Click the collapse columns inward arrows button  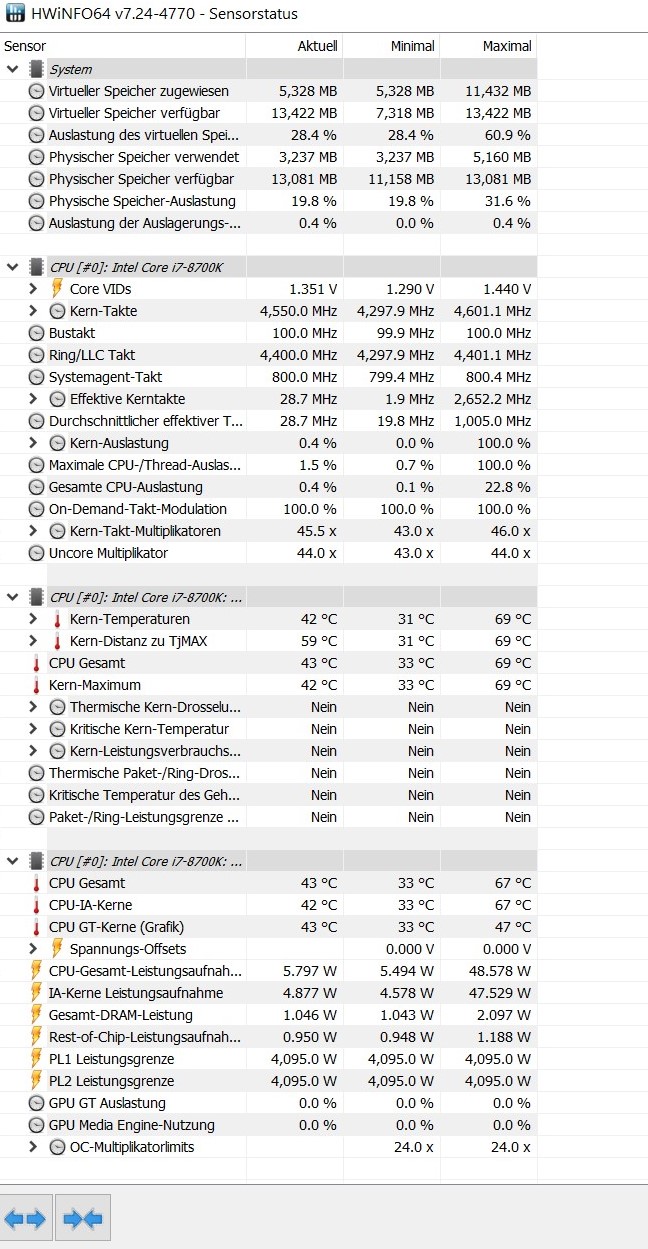coord(83,1218)
